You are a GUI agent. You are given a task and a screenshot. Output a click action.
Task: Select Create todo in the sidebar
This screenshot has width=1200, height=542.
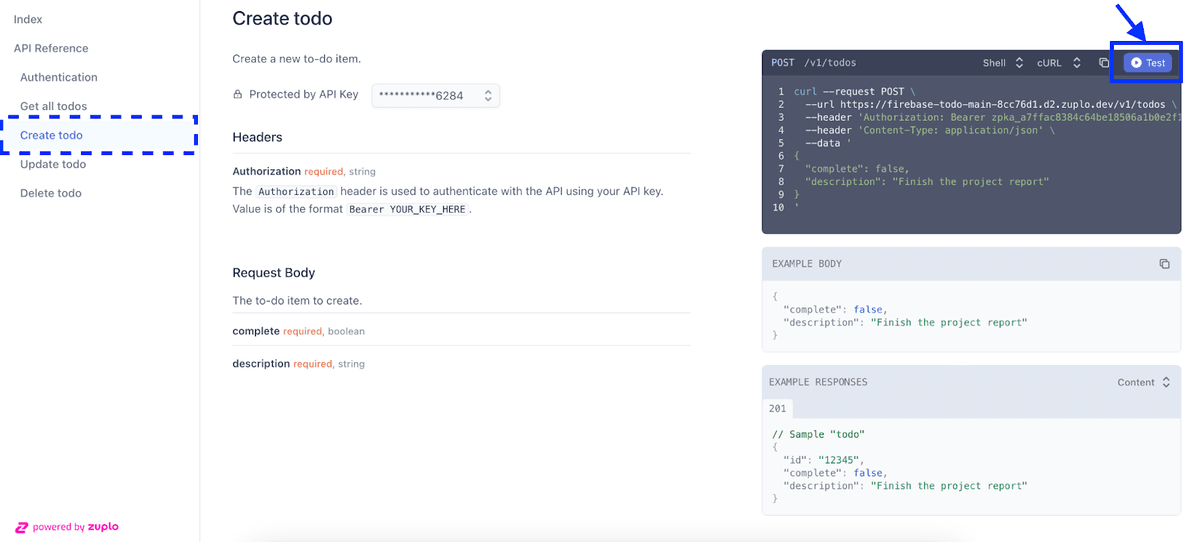pyautogui.click(x=51, y=135)
